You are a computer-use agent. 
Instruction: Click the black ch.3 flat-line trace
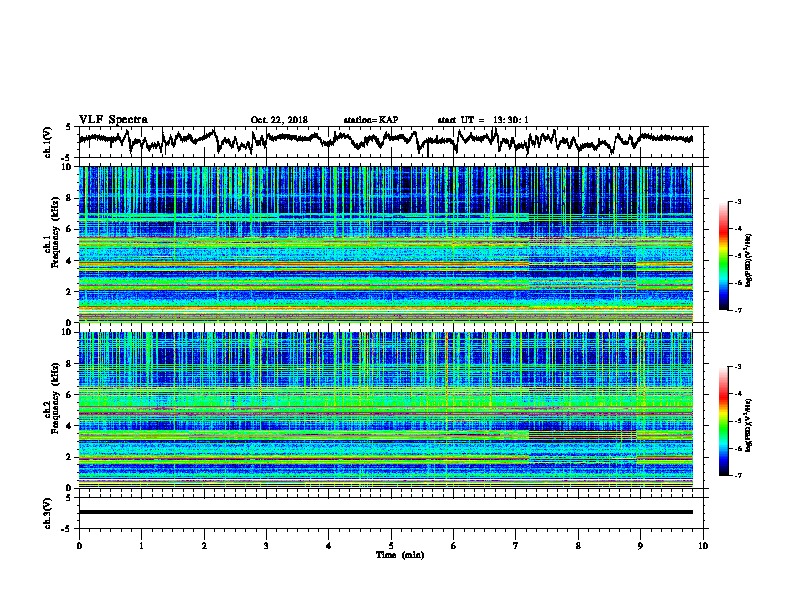(386, 512)
